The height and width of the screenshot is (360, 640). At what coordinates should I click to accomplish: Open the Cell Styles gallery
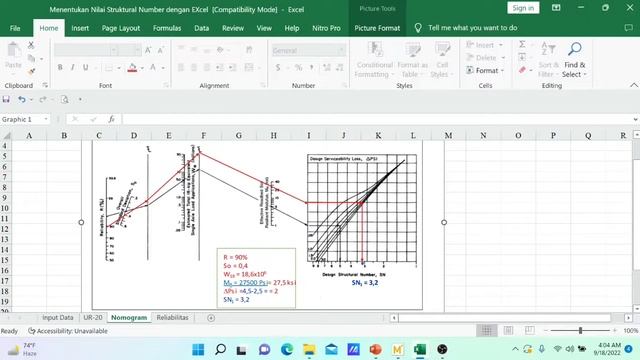pos(442,60)
